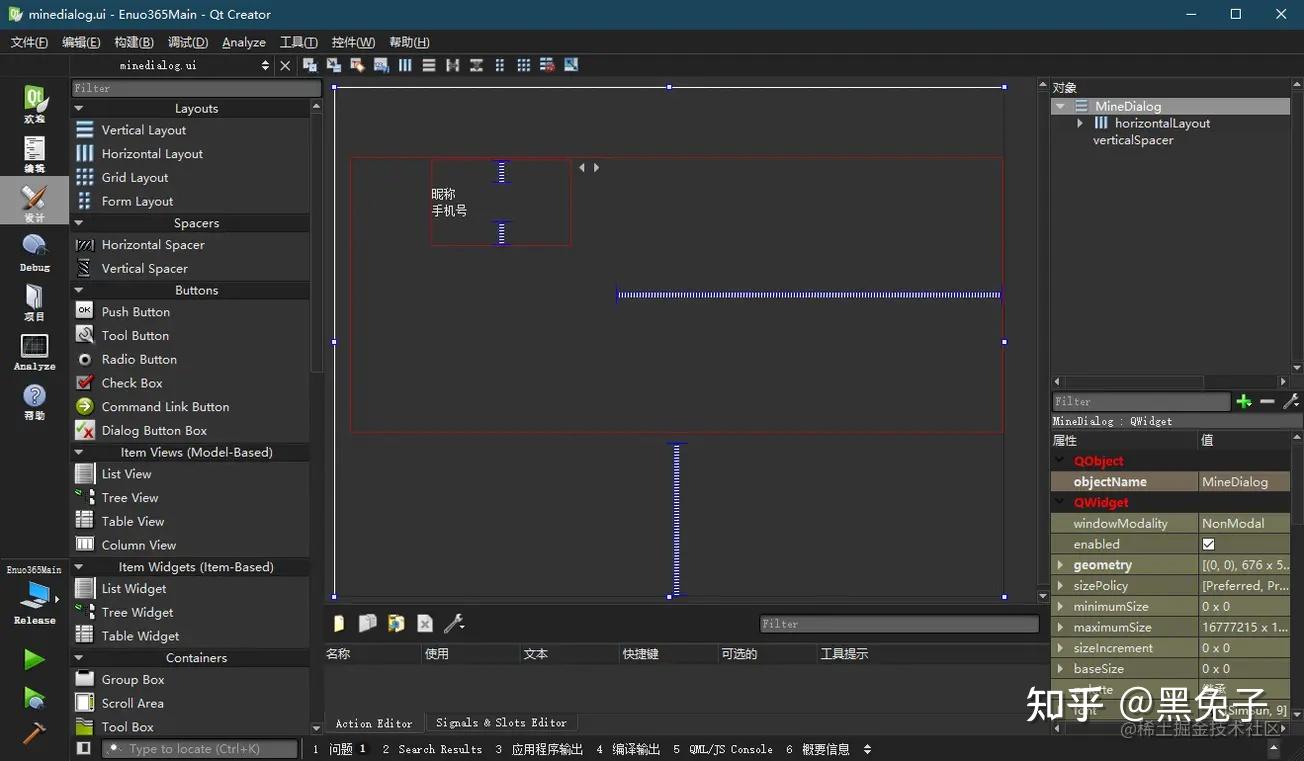Image resolution: width=1304 pixels, height=761 pixels.
Task: Click the Lay Out in a Grid icon
Action: point(524,65)
